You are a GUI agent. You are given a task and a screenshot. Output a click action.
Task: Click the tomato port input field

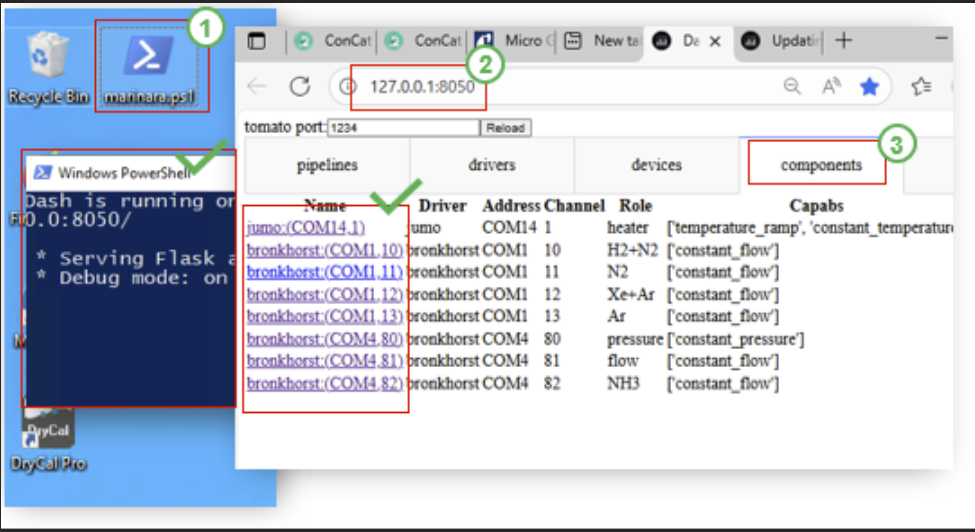click(402, 128)
